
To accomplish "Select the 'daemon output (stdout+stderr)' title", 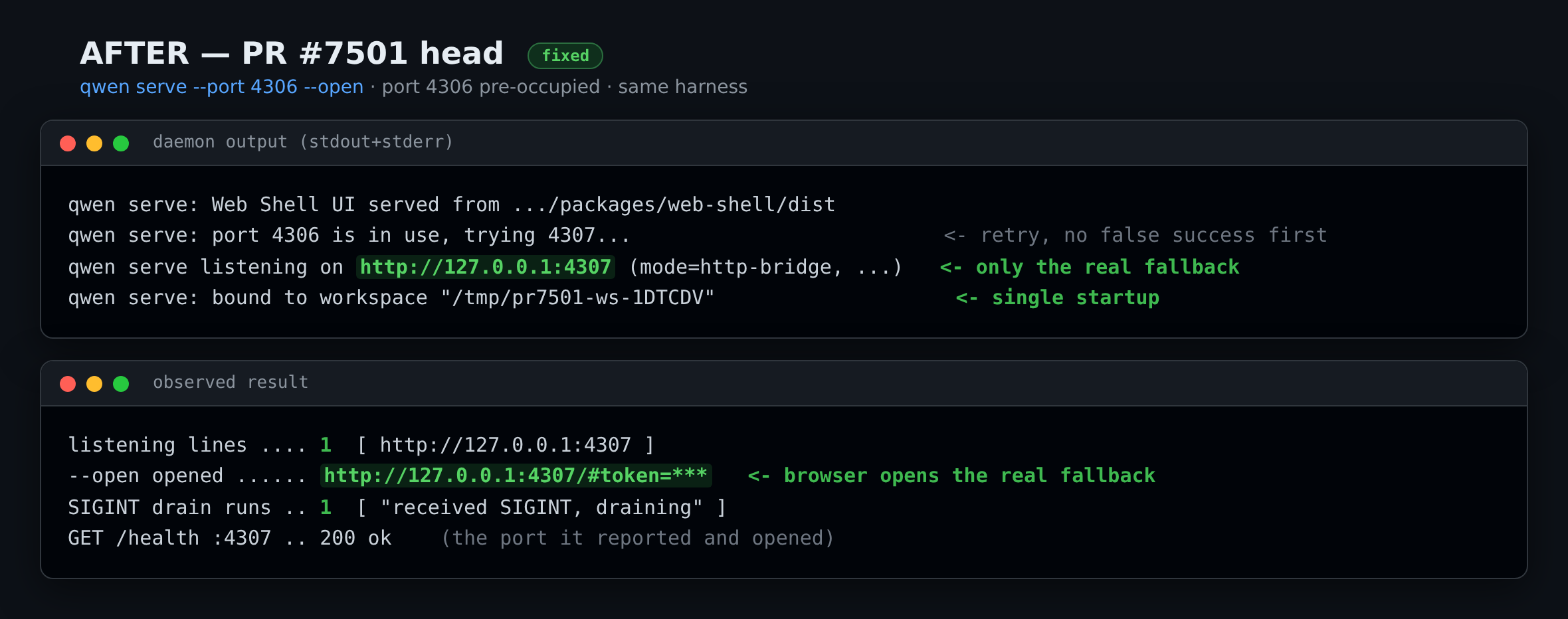I will click(303, 142).
